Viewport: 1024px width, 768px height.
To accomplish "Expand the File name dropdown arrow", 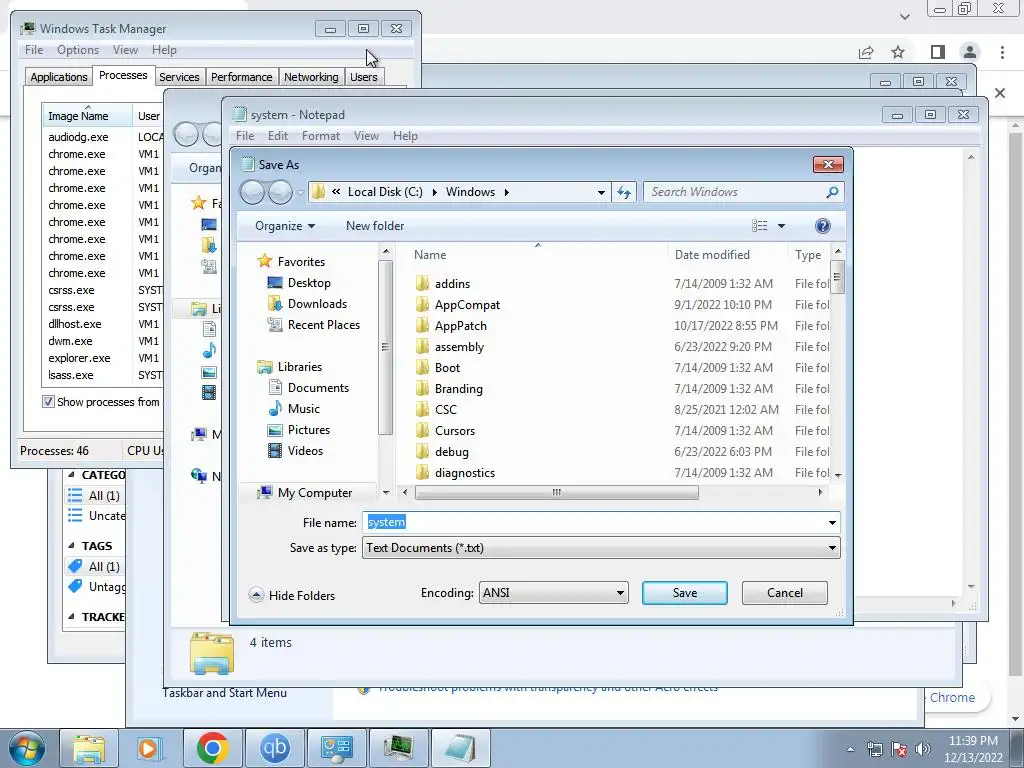I will (x=832, y=522).
